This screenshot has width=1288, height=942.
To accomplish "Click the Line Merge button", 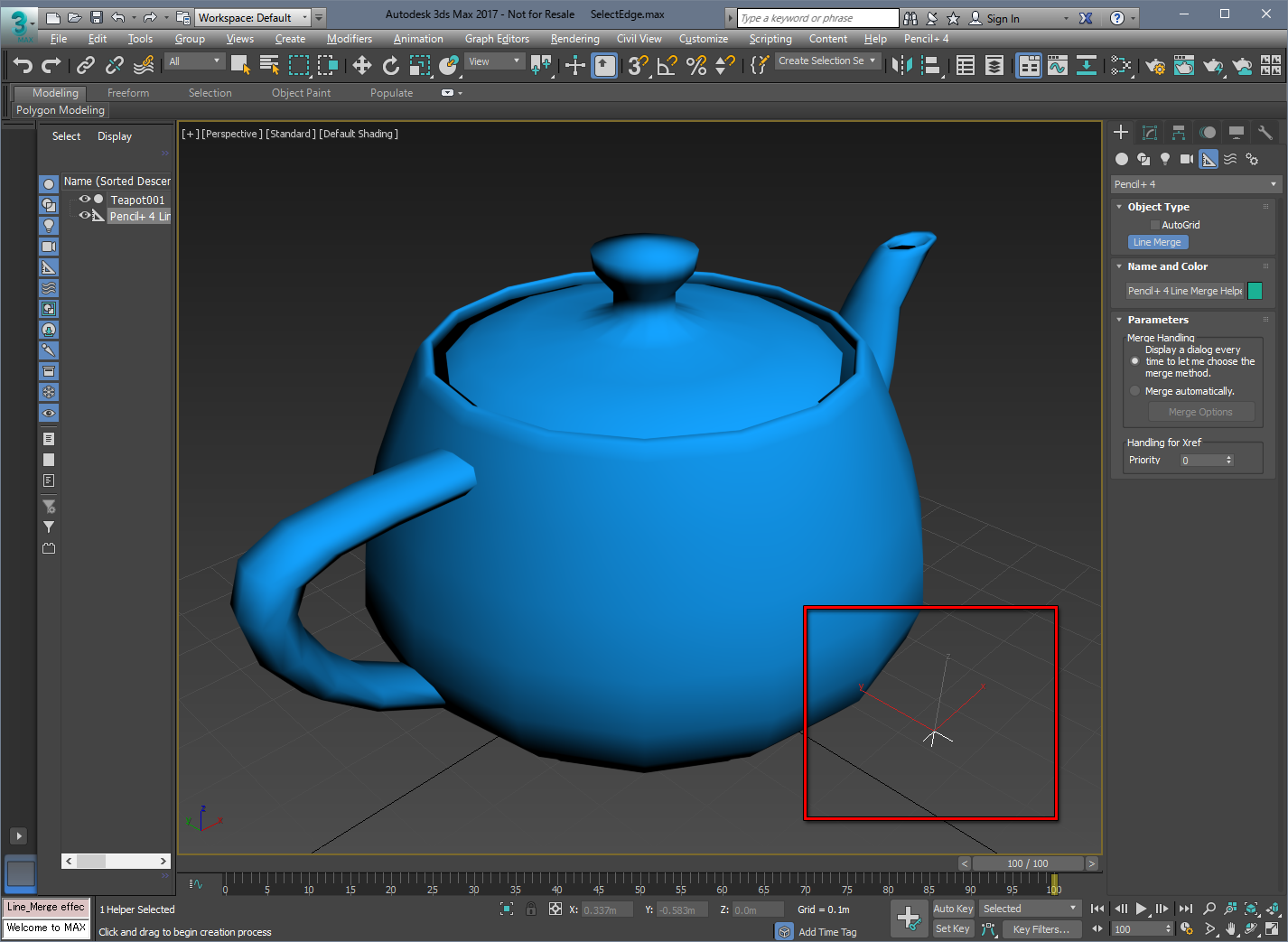I will coord(1157,242).
